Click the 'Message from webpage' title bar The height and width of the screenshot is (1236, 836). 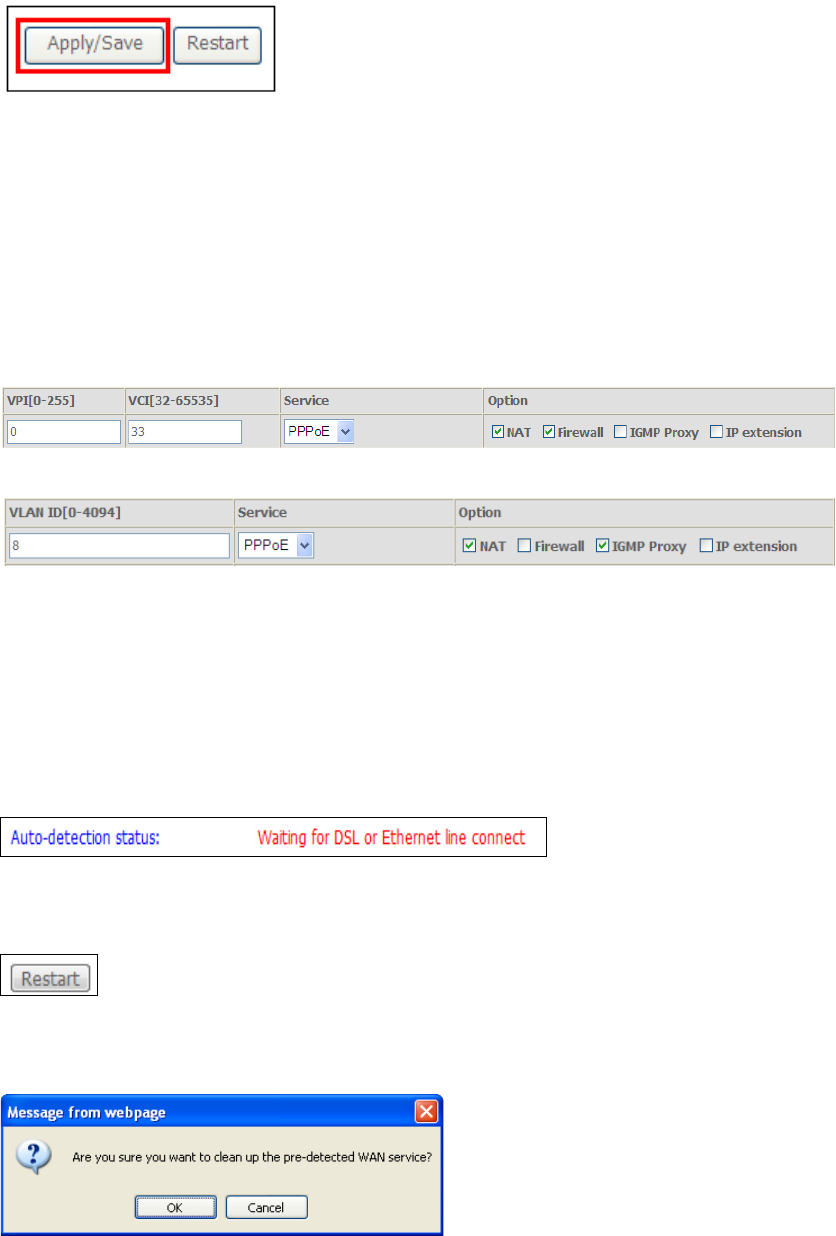click(222, 1111)
